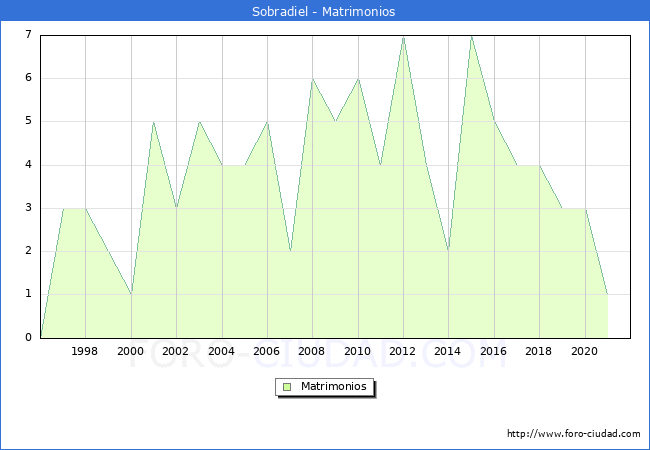The width and height of the screenshot is (650, 450).
Task: Select the 2004 x-axis label
Action: click(x=221, y=351)
